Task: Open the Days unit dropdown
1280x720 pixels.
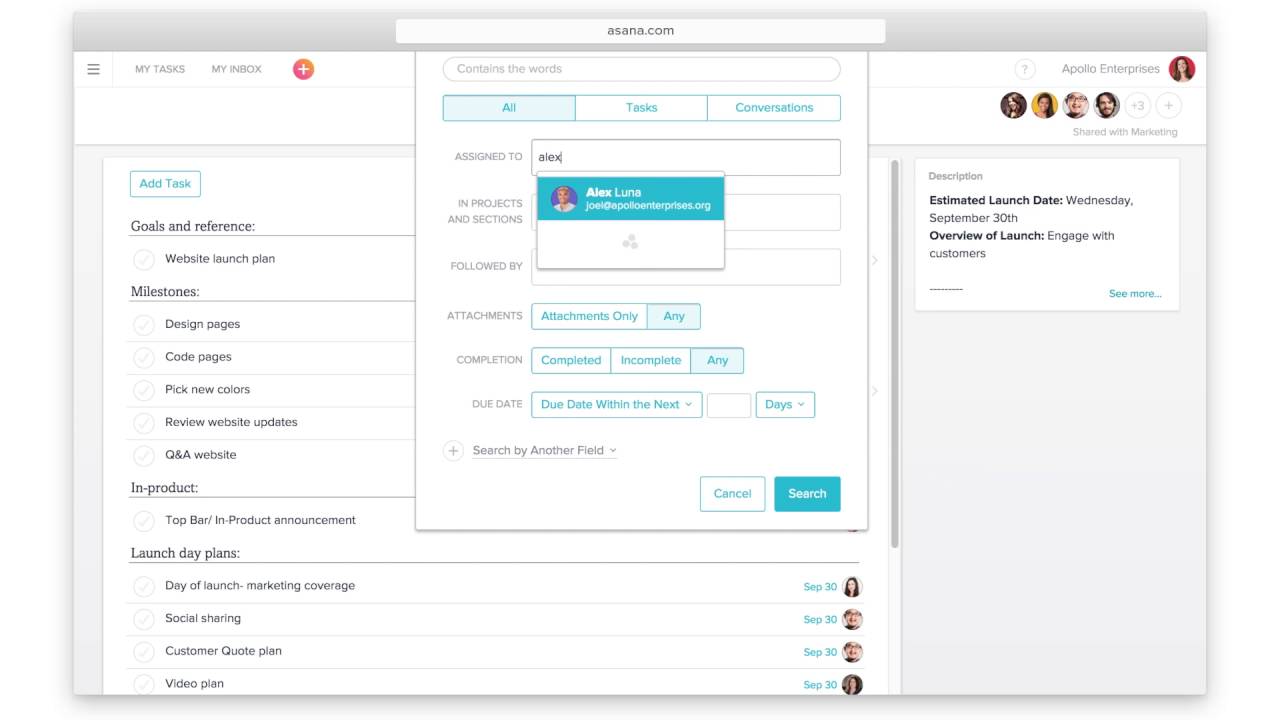Action: 785,405
